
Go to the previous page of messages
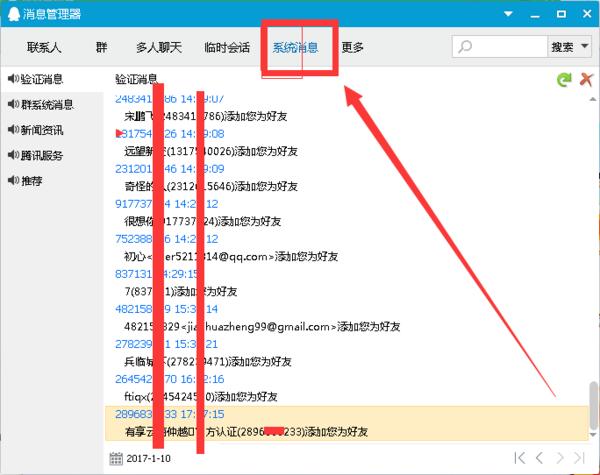(x=539, y=458)
